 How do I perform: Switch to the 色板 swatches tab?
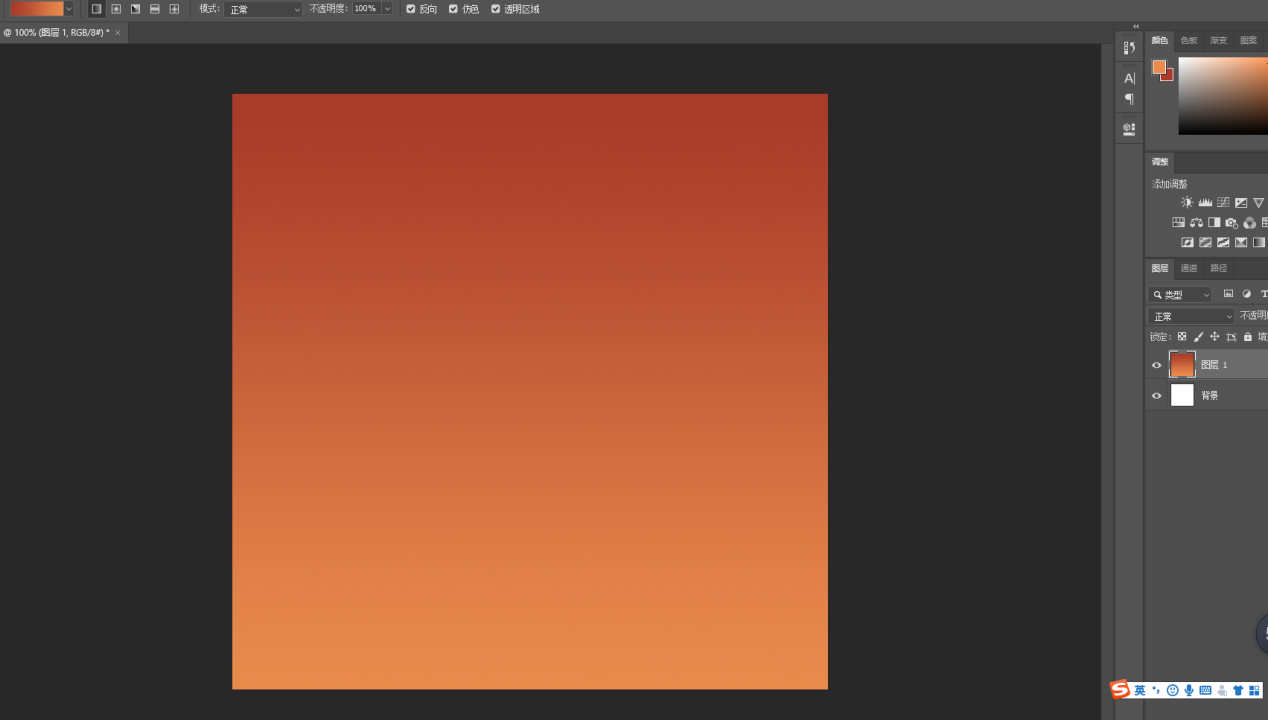[x=1189, y=41]
